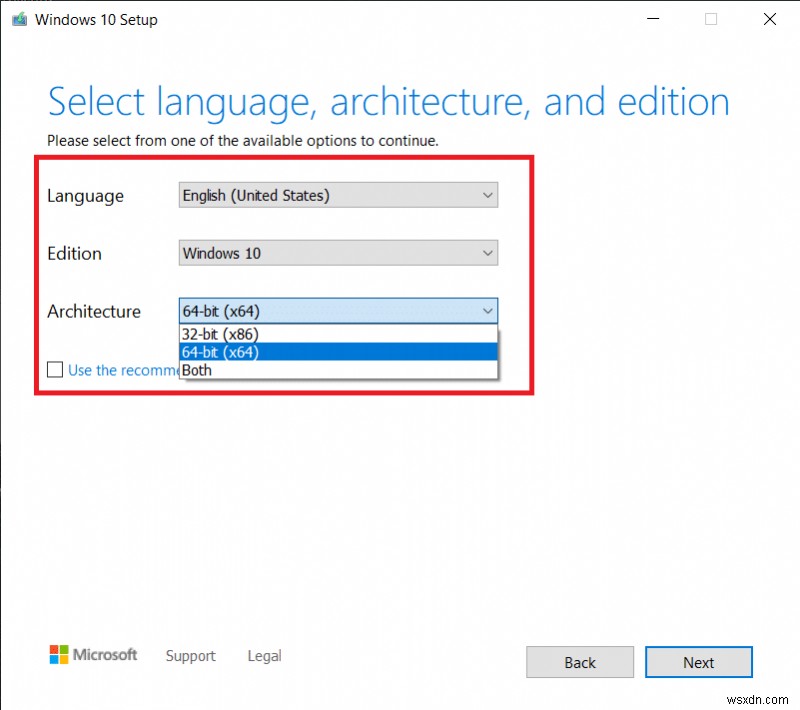Click the Language label
Viewport: 800px width, 710px height.
pyautogui.click(x=85, y=196)
